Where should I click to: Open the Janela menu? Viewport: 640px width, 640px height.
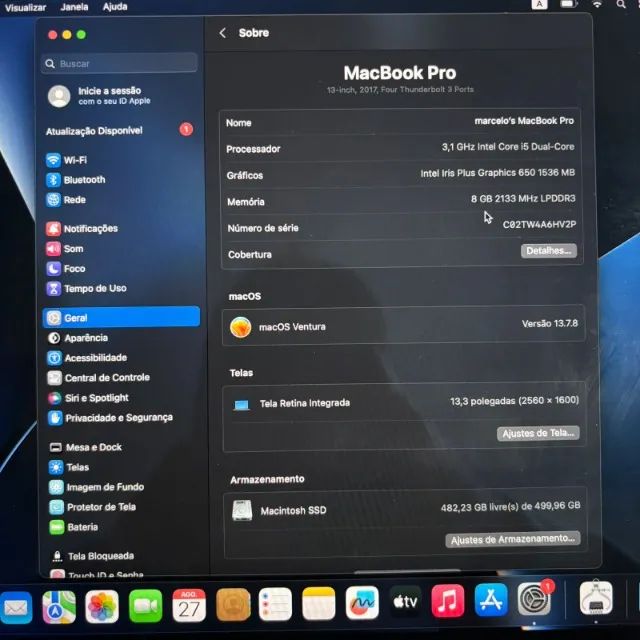pos(74,7)
